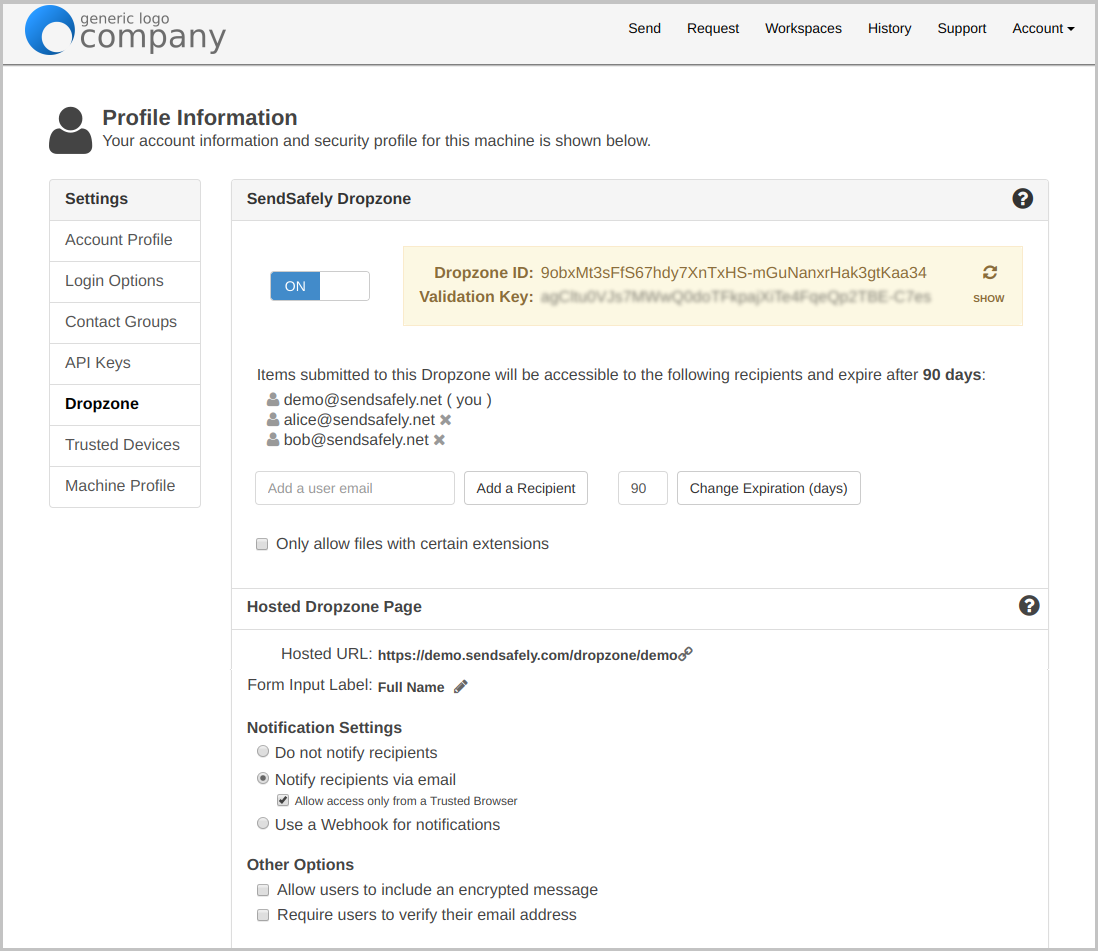Edit Form Input Label with pencil icon
Viewport: 1098px width, 951px height.
pos(460,687)
